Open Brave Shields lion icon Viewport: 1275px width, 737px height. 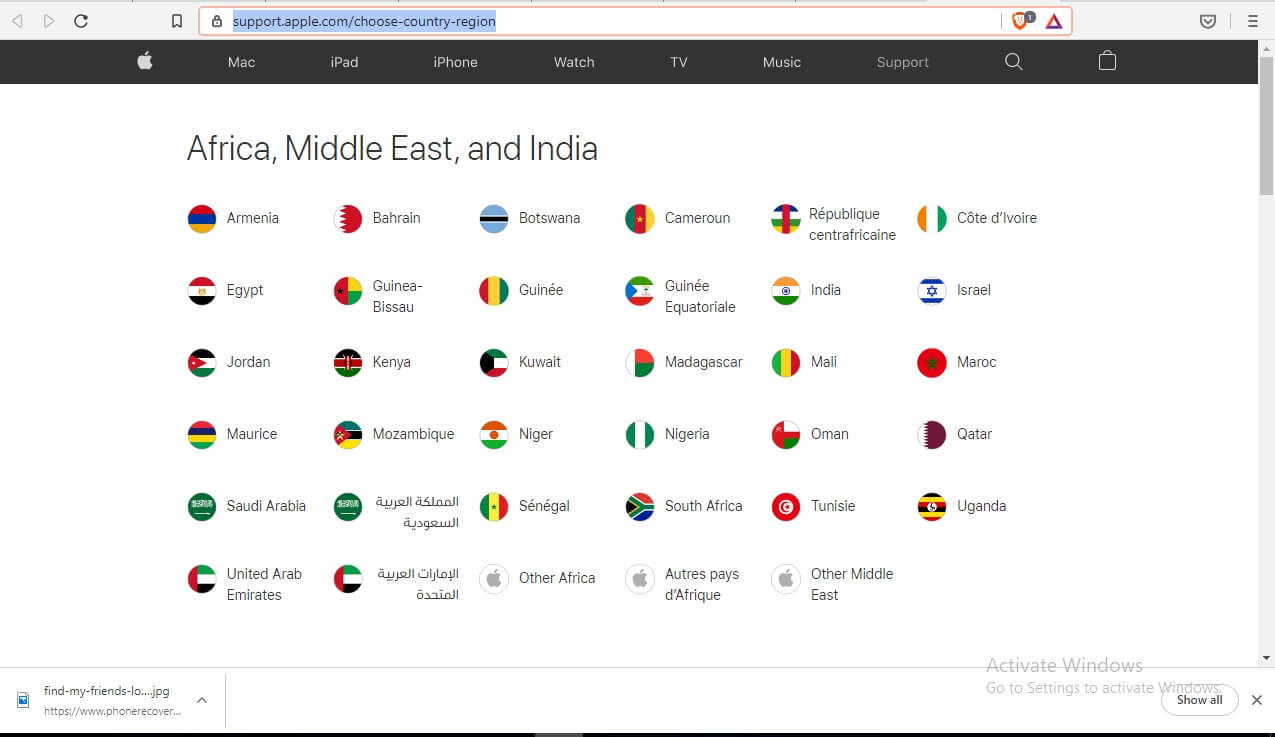(x=1020, y=20)
